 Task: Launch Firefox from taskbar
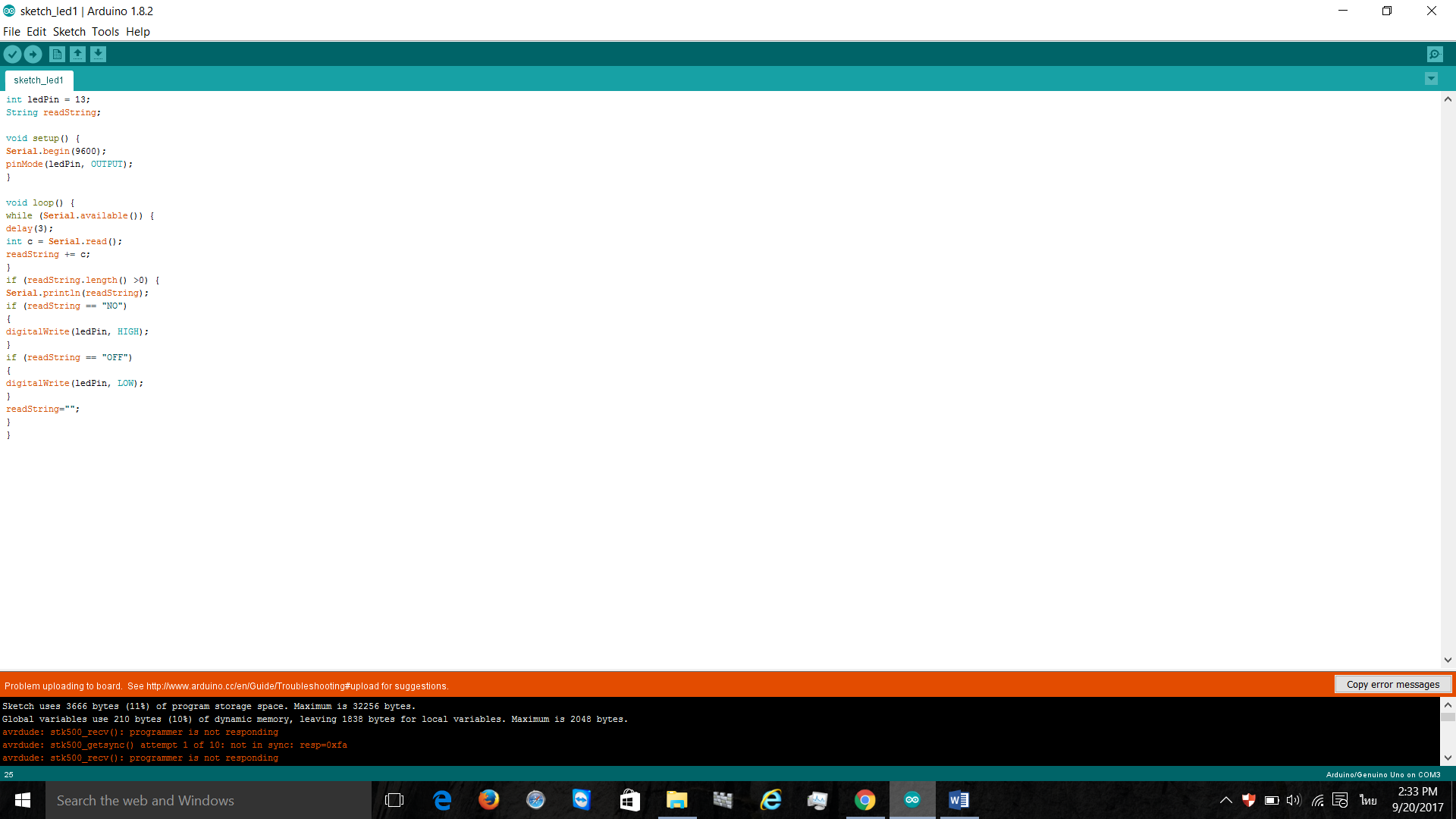(489, 800)
